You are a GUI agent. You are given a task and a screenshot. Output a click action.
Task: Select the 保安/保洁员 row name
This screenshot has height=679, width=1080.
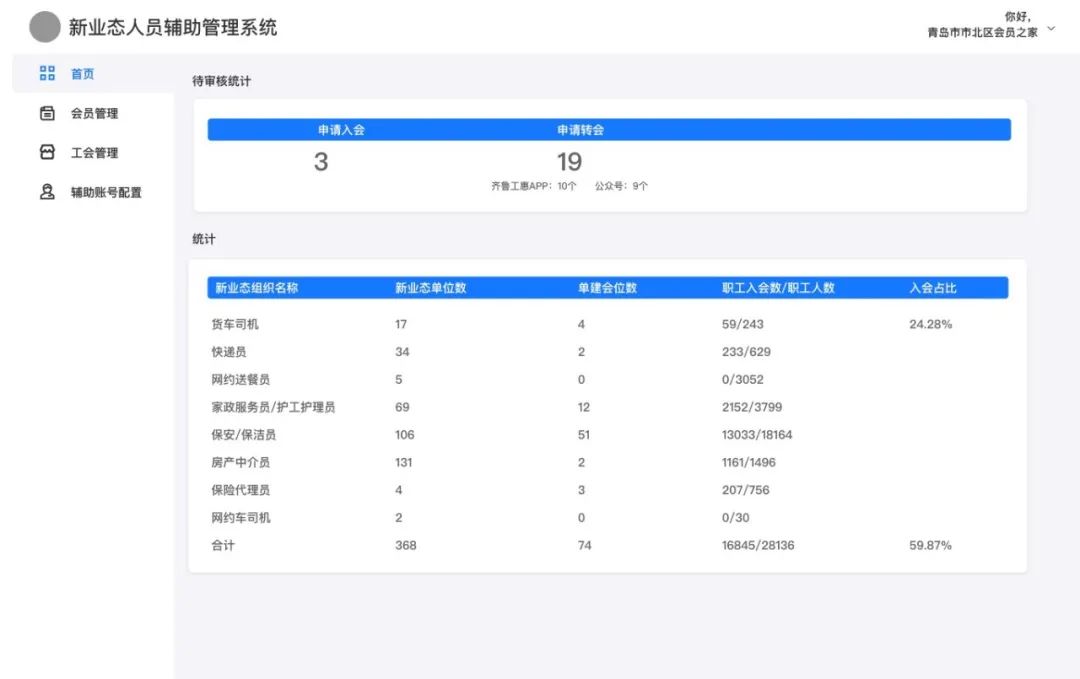243,435
